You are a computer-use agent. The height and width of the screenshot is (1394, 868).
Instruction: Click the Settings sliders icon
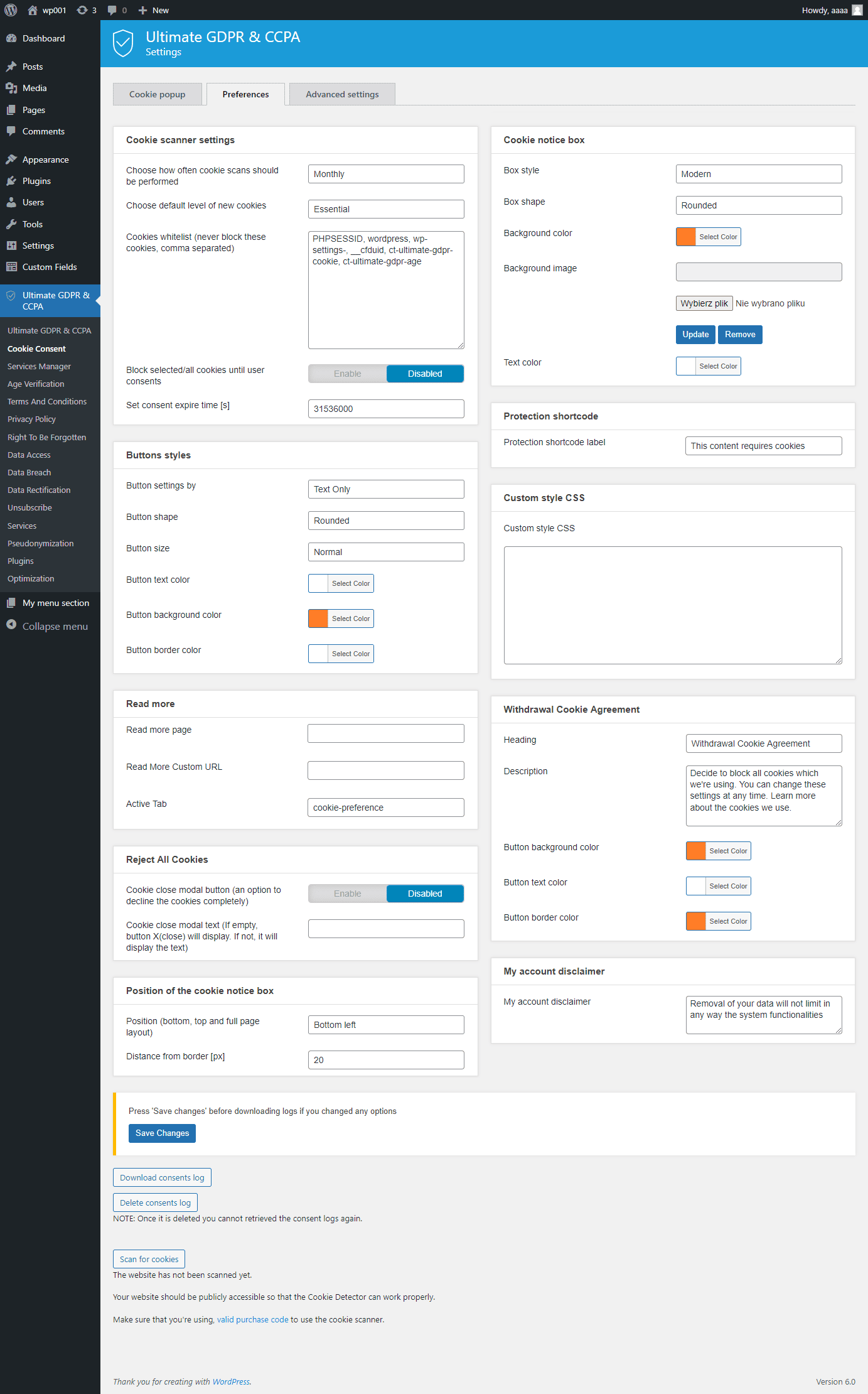coord(11,246)
